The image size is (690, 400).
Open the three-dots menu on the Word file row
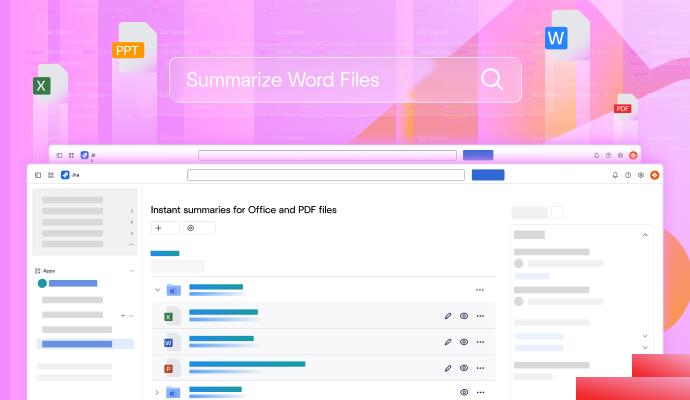tap(480, 342)
